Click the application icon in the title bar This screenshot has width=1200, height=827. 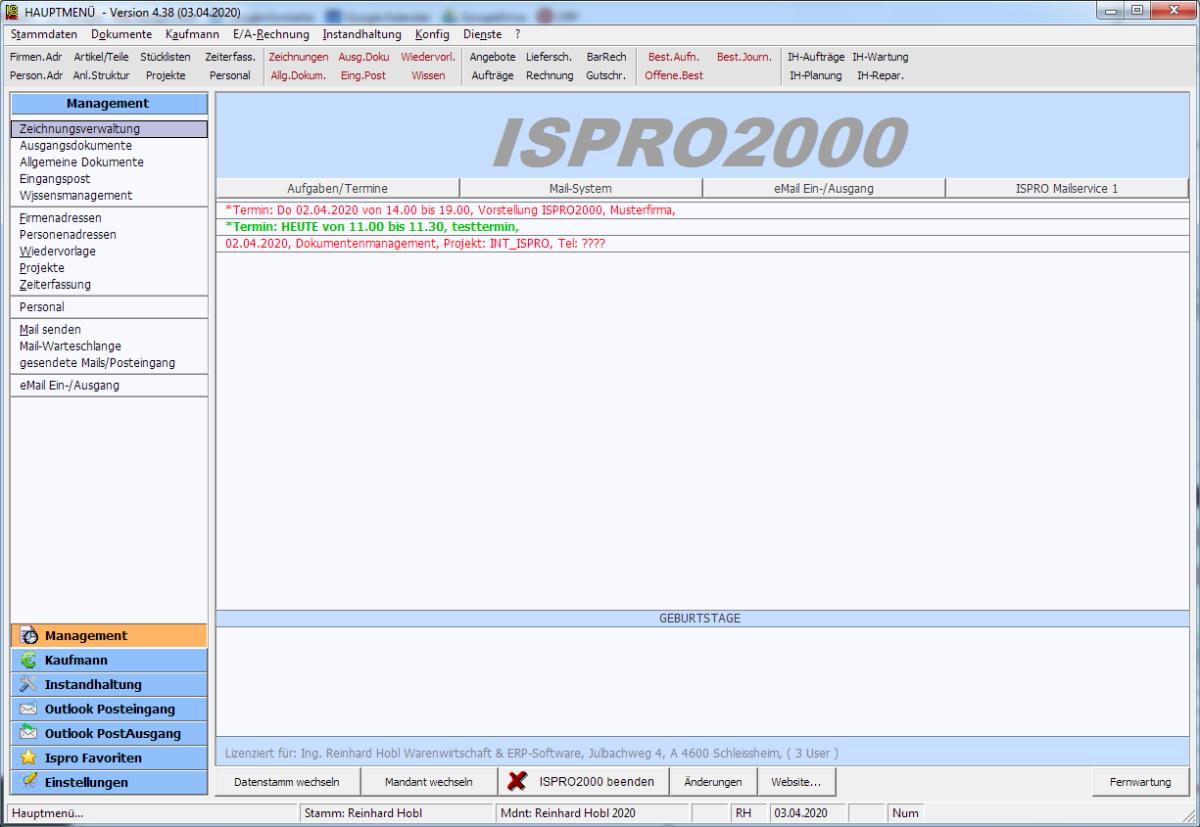tap(13, 14)
